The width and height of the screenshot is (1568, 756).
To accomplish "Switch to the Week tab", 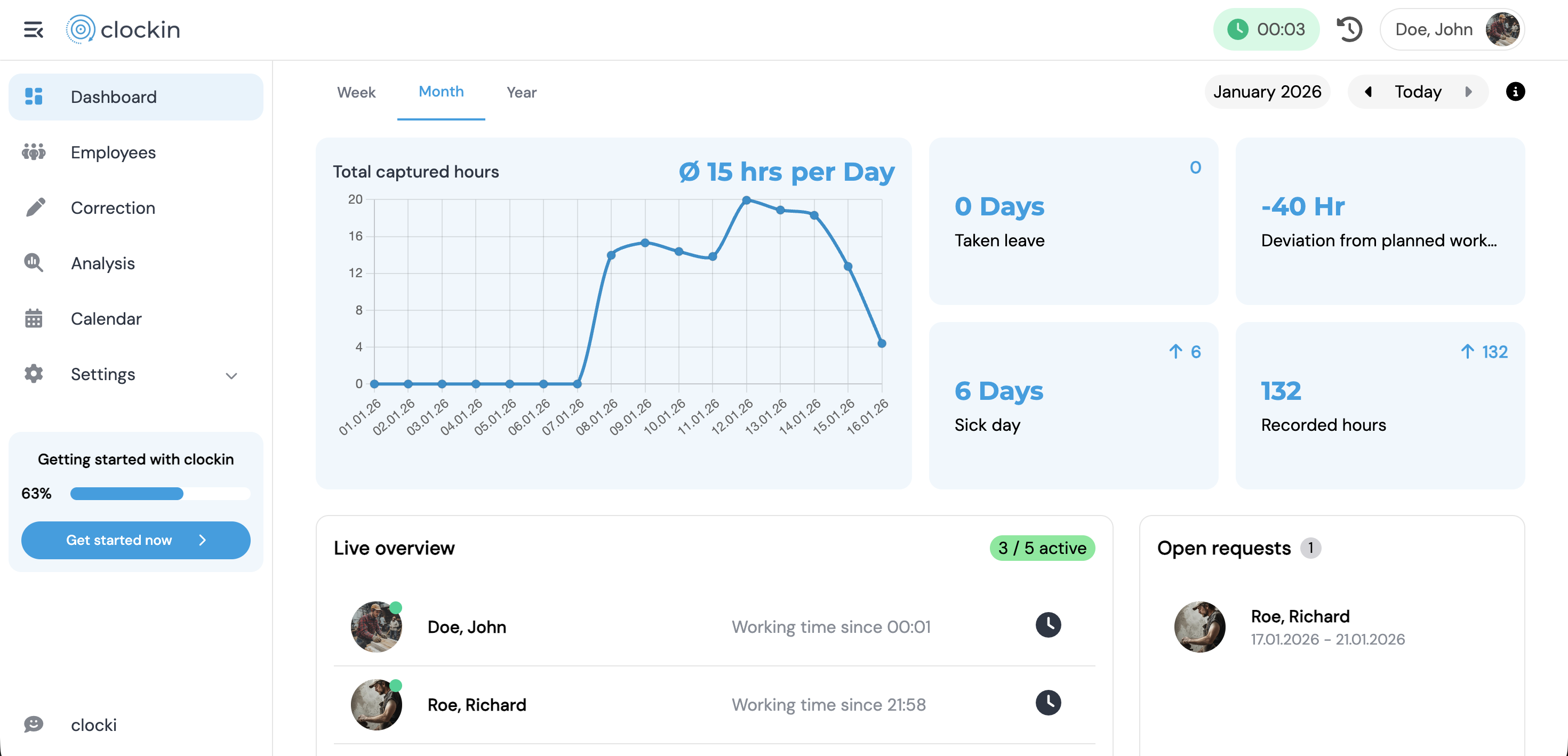I will pyautogui.click(x=356, y=93).
